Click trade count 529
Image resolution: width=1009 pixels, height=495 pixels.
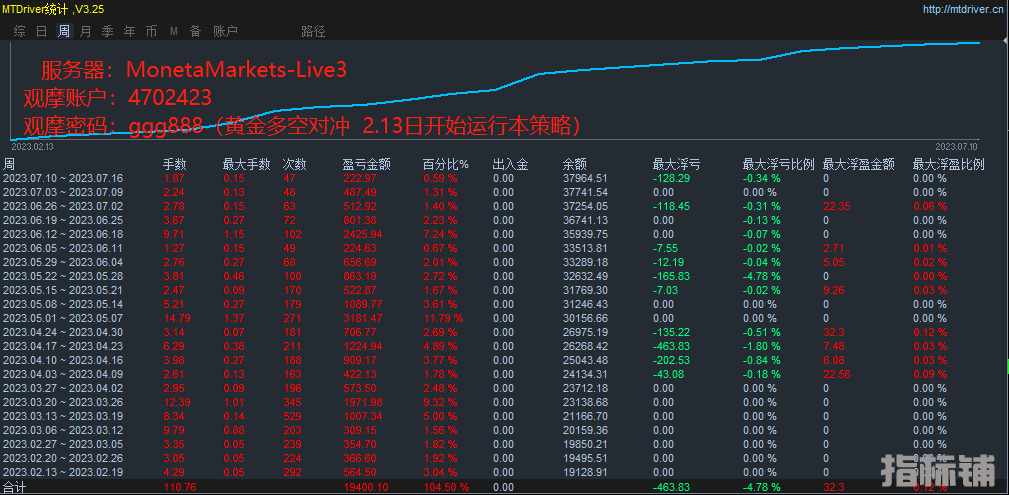click(x=292, y=416)
